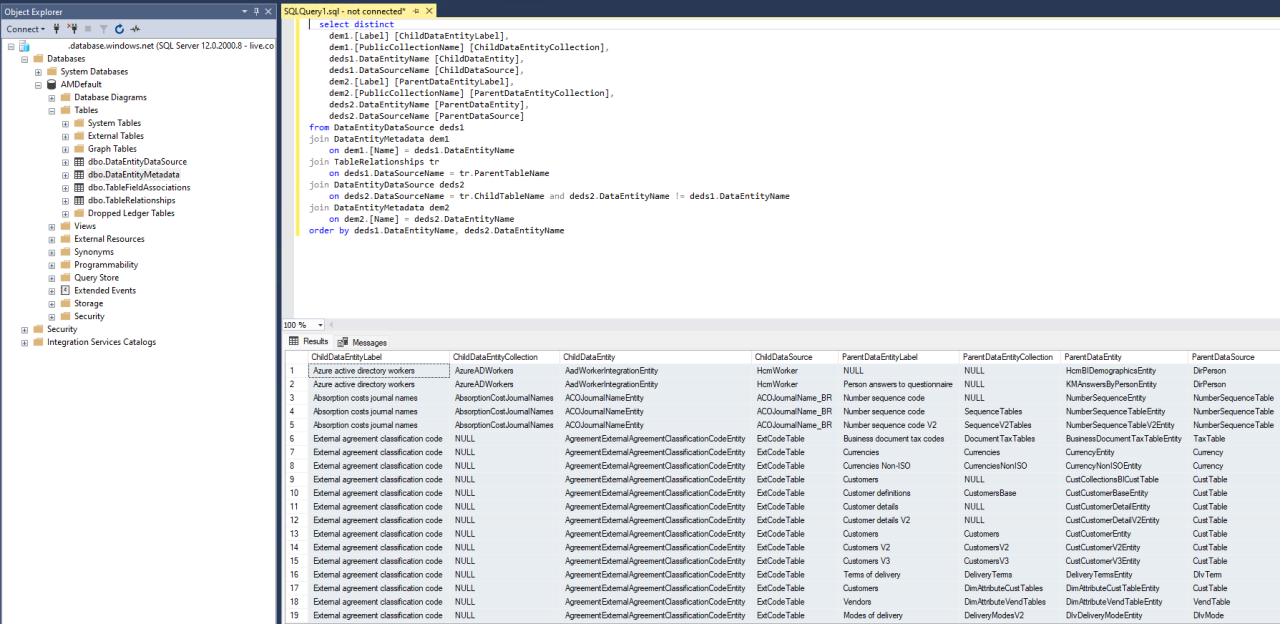The width and height of the screenshot is (1280, 624).
Task: Expand the Integration Services Catalogs node
Action: coord(24,342)
